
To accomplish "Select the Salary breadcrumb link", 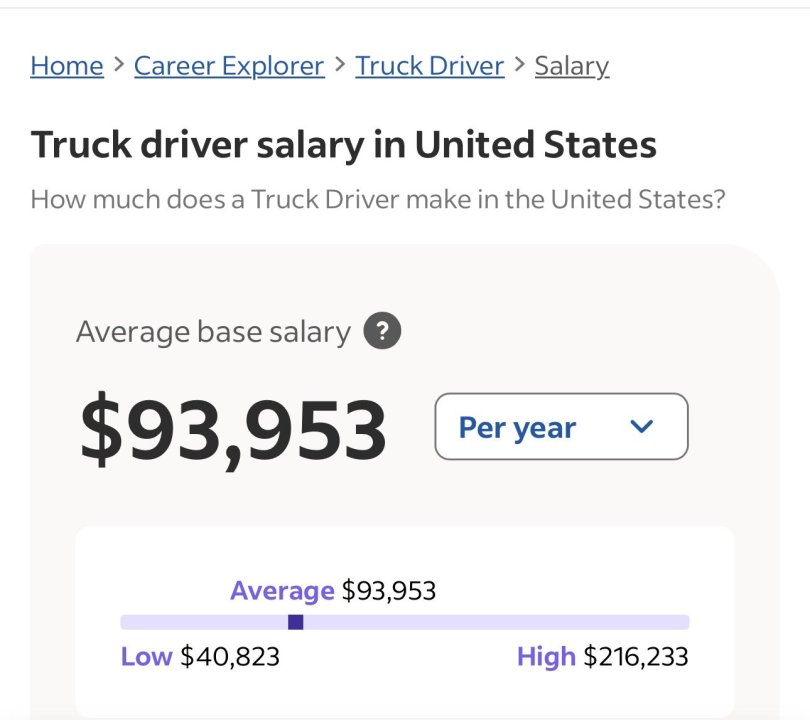I will pyautogui.click(x=571, y=66).
